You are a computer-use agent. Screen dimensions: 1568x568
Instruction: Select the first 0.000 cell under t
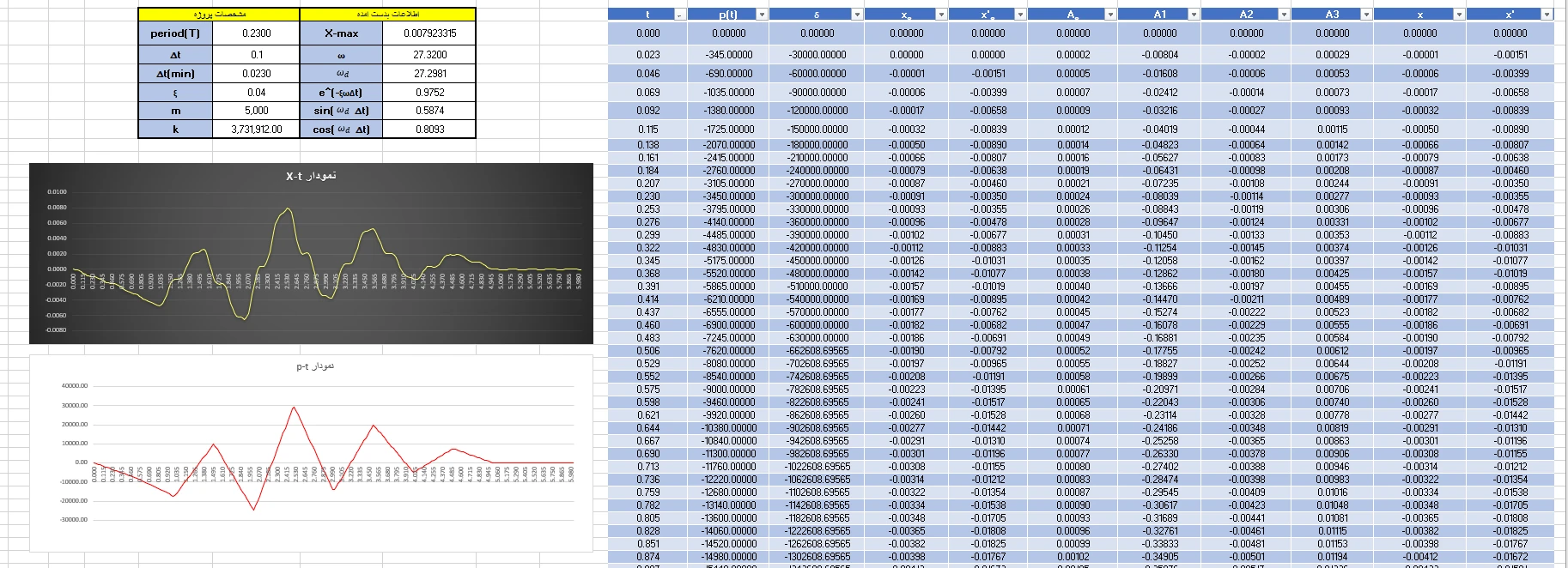tap(647, 33)
